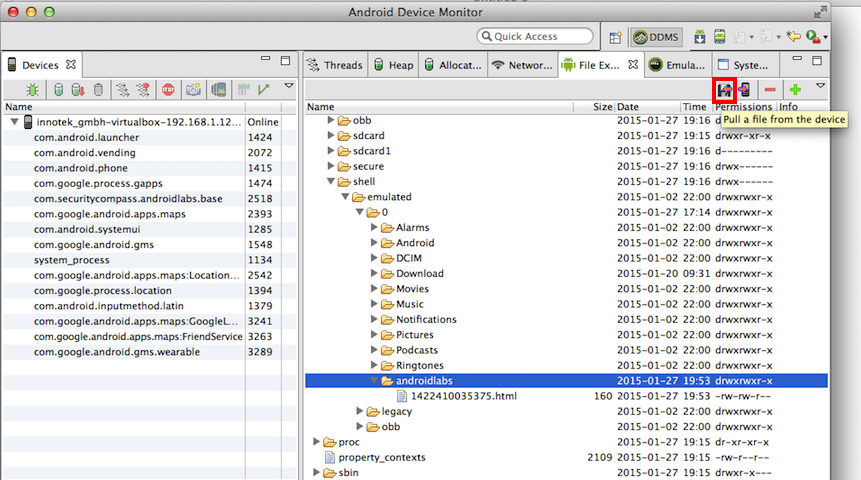Open the Devices panel view menu triangle
The image size is (861, 480).
[x=289, y=86]
